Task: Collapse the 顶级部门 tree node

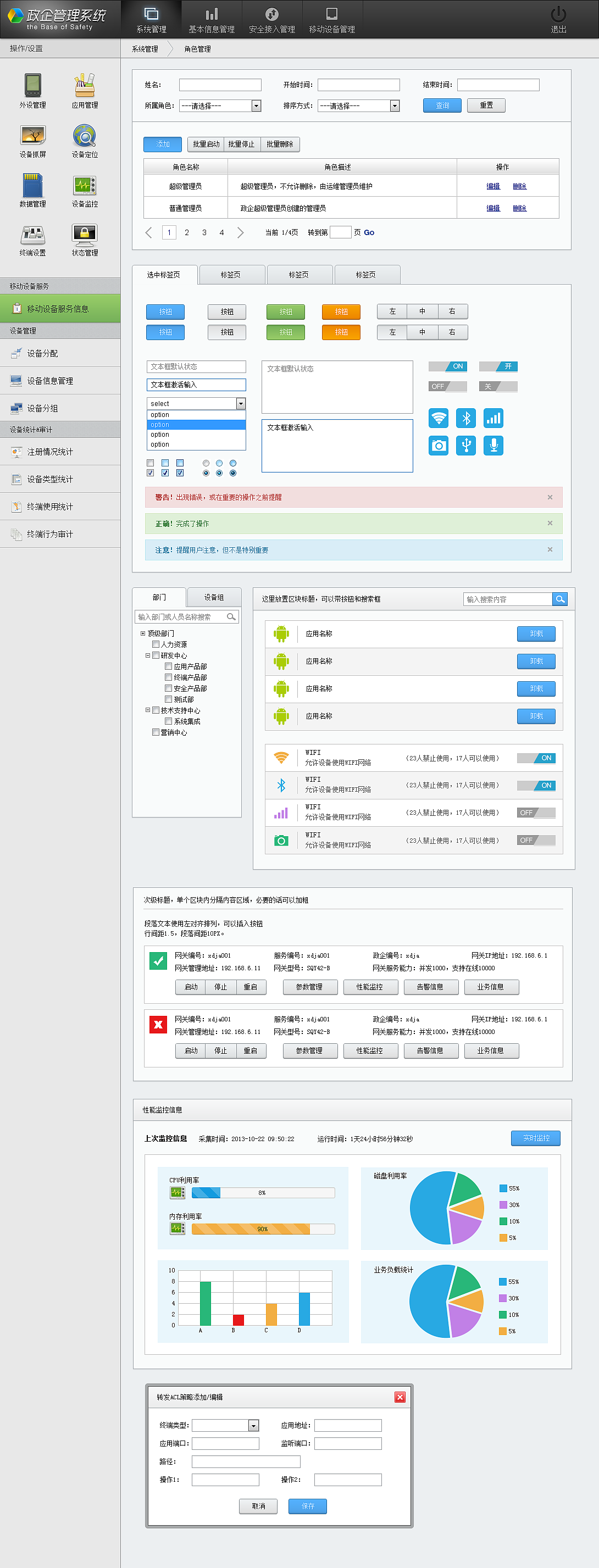Action: [143, 633]
